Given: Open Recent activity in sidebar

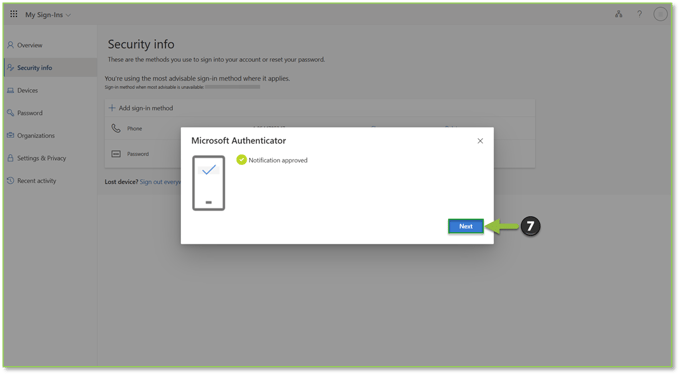Looking at the screenshot, I should [36, 180].
